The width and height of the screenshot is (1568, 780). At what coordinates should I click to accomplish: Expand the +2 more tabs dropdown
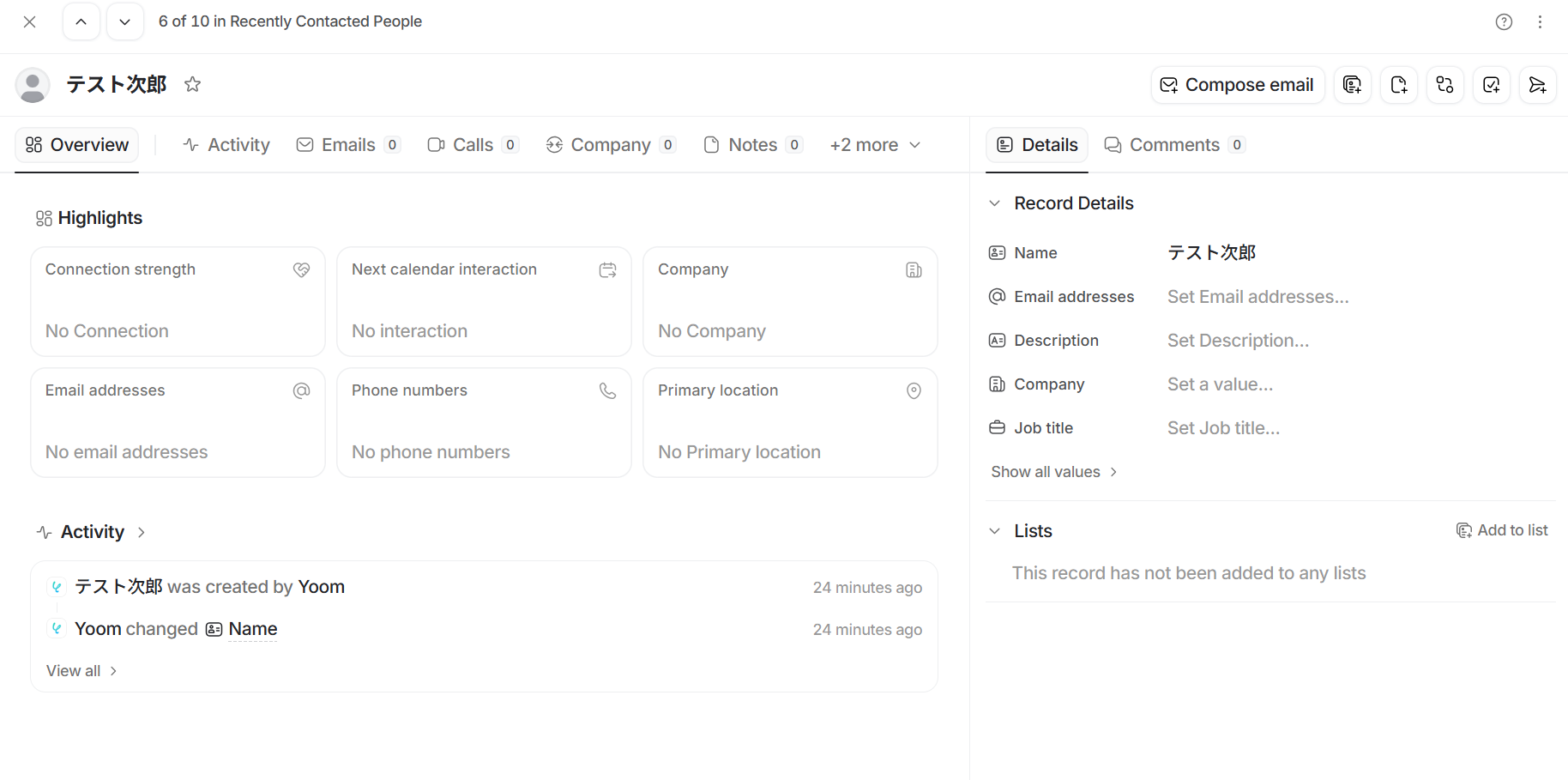click(x=875, y=145)
